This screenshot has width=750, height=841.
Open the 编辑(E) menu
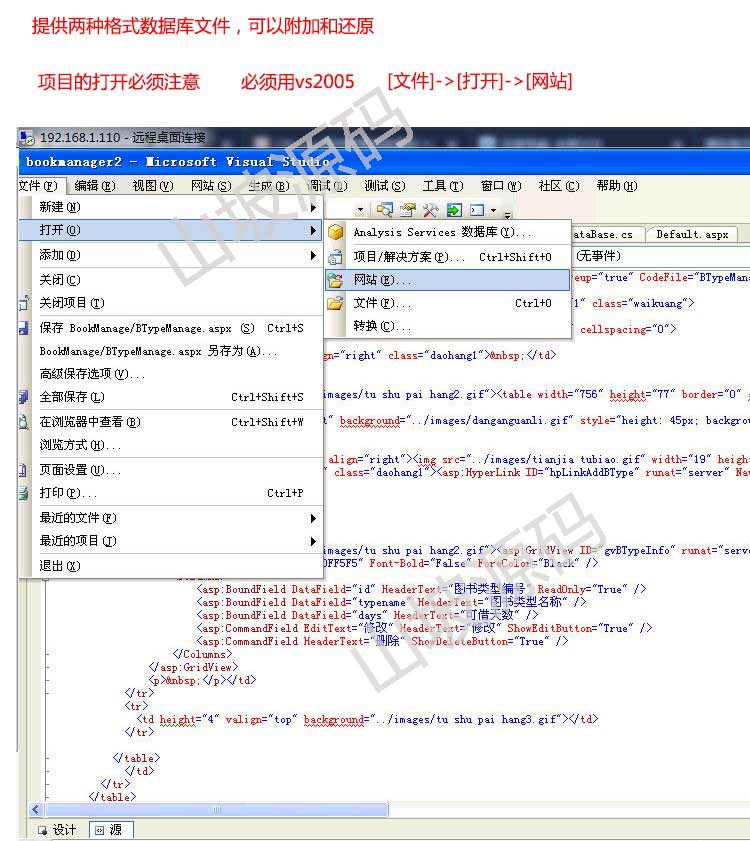point(95,186)
